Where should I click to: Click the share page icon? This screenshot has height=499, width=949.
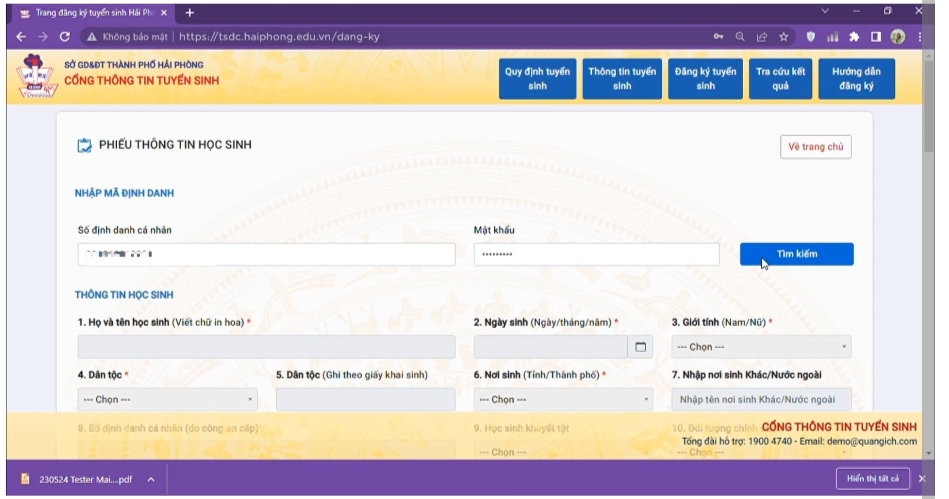coord(762,36)
